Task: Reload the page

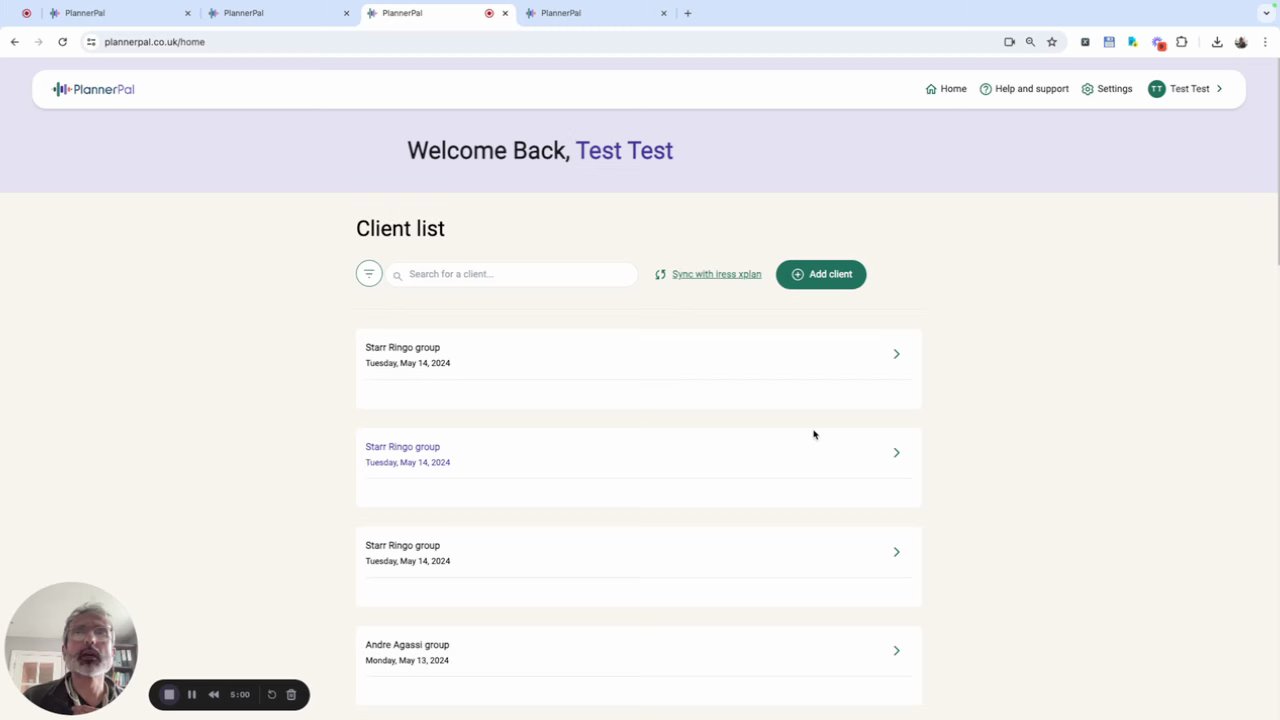Action: [x=62, y=42]
